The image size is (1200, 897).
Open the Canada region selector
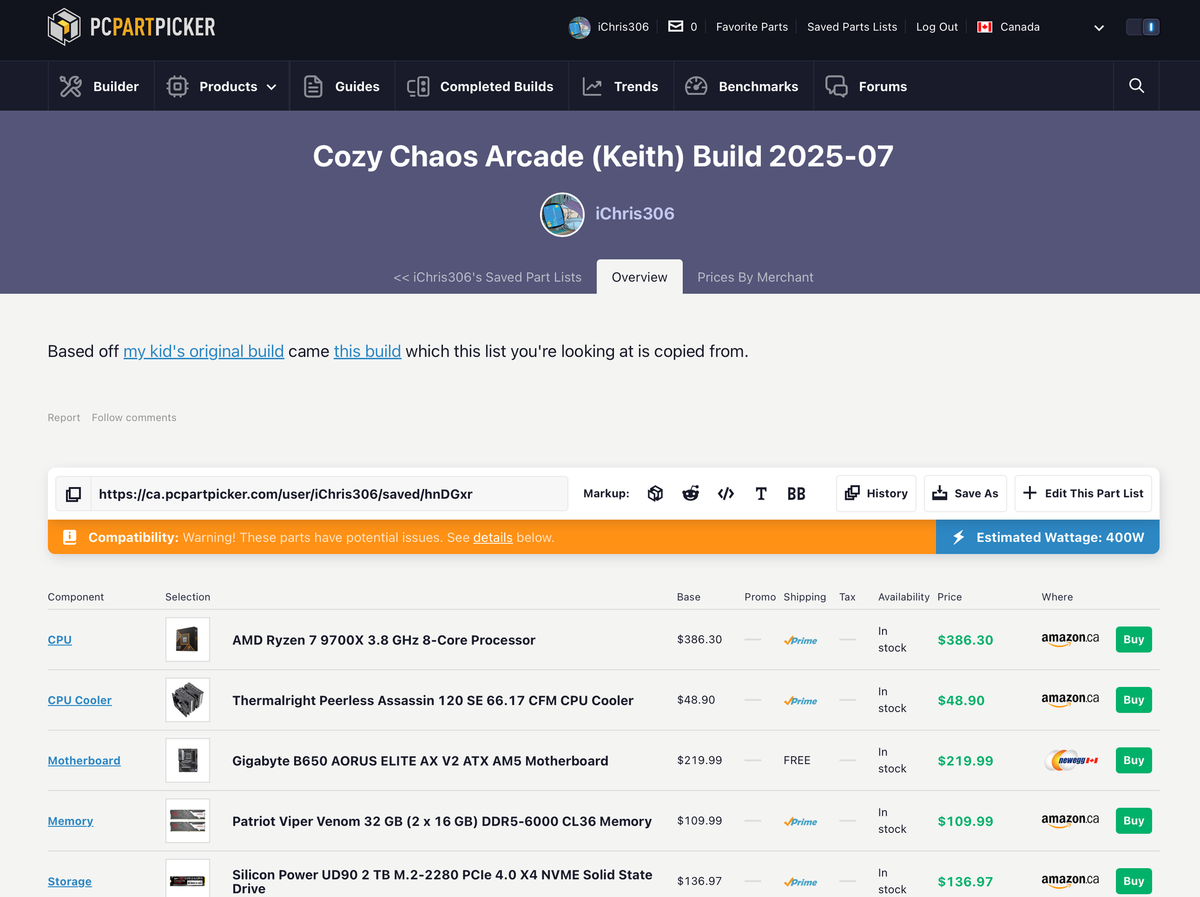tap(1040, 27)
